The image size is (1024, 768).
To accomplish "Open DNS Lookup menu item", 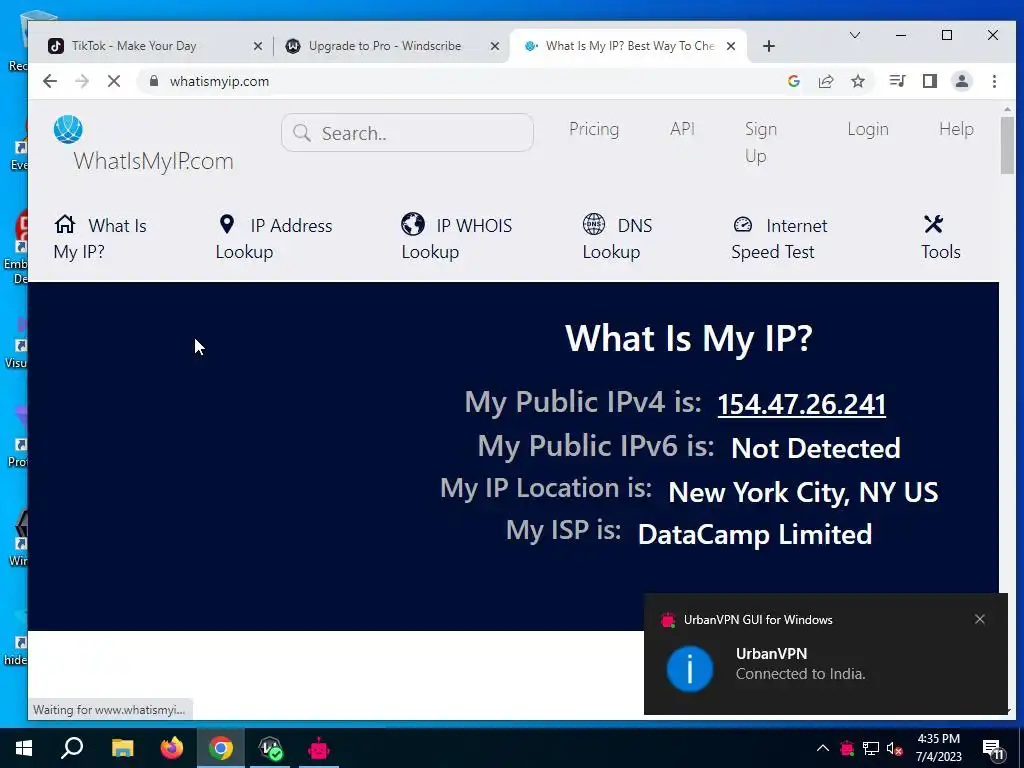I will pos(617,238).
